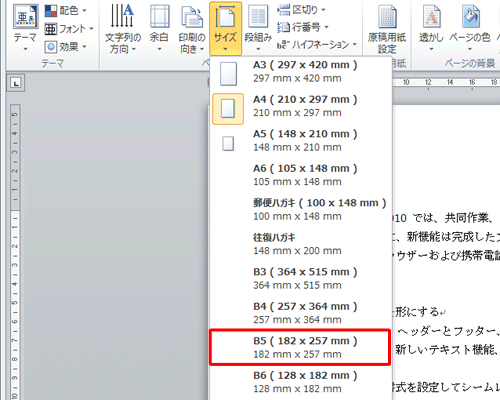Select 往復ハガキ 148 mm x 200 mm size
Viewport: 500px width, 400px height.
pos(301,244)
